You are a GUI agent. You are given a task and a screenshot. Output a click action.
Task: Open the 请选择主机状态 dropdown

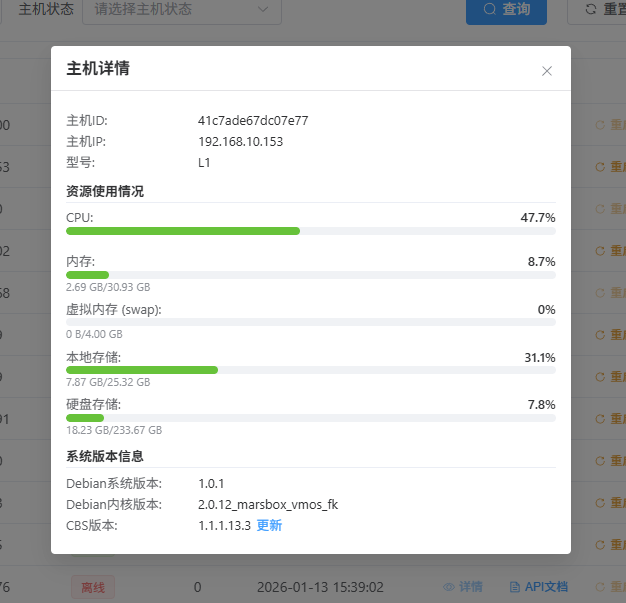coord(170,10)
